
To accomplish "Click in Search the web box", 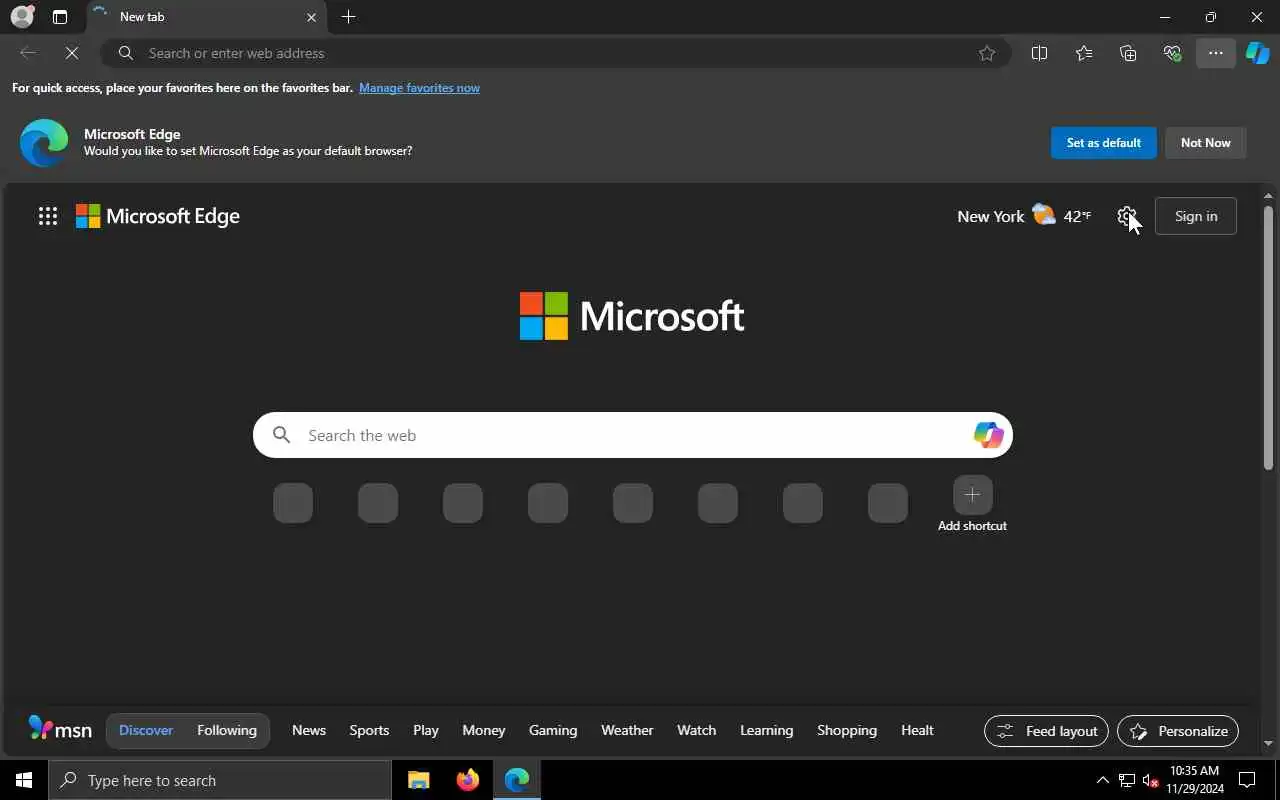I will 632,435.
